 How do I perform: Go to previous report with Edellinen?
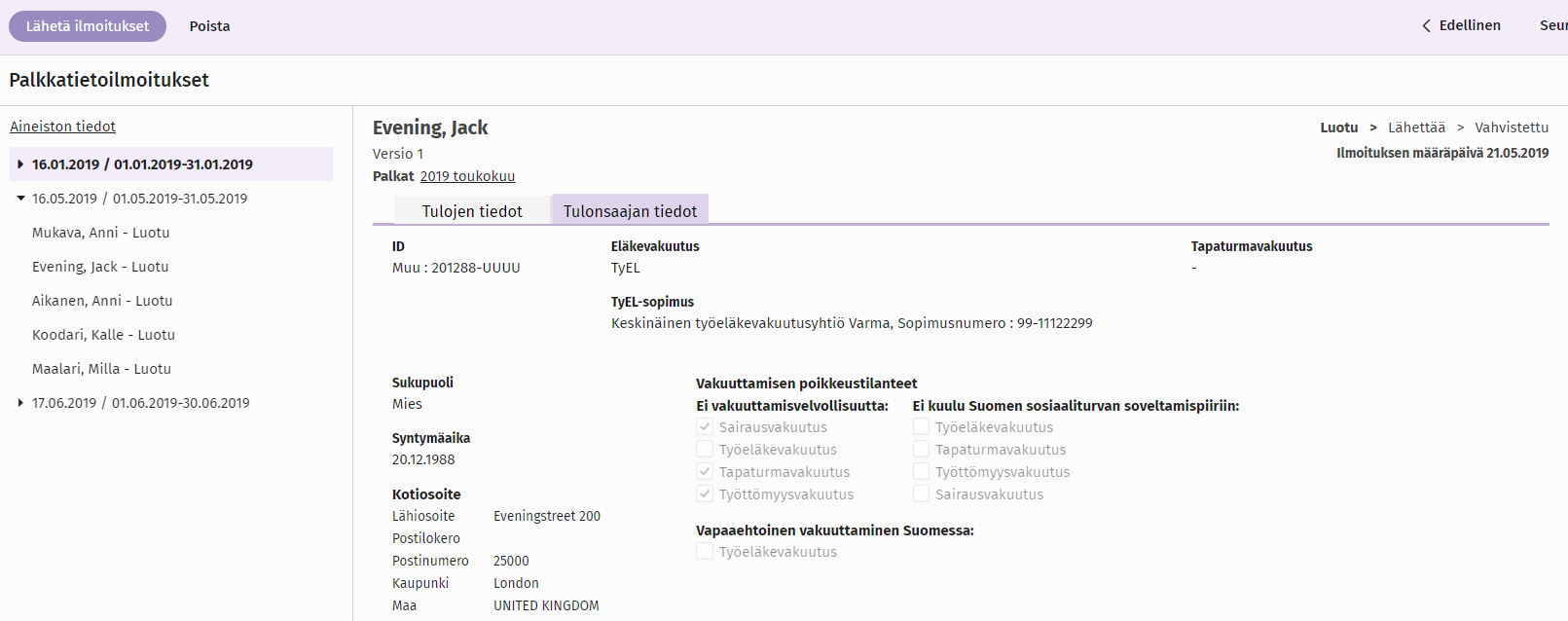[x=1461, y=25]
